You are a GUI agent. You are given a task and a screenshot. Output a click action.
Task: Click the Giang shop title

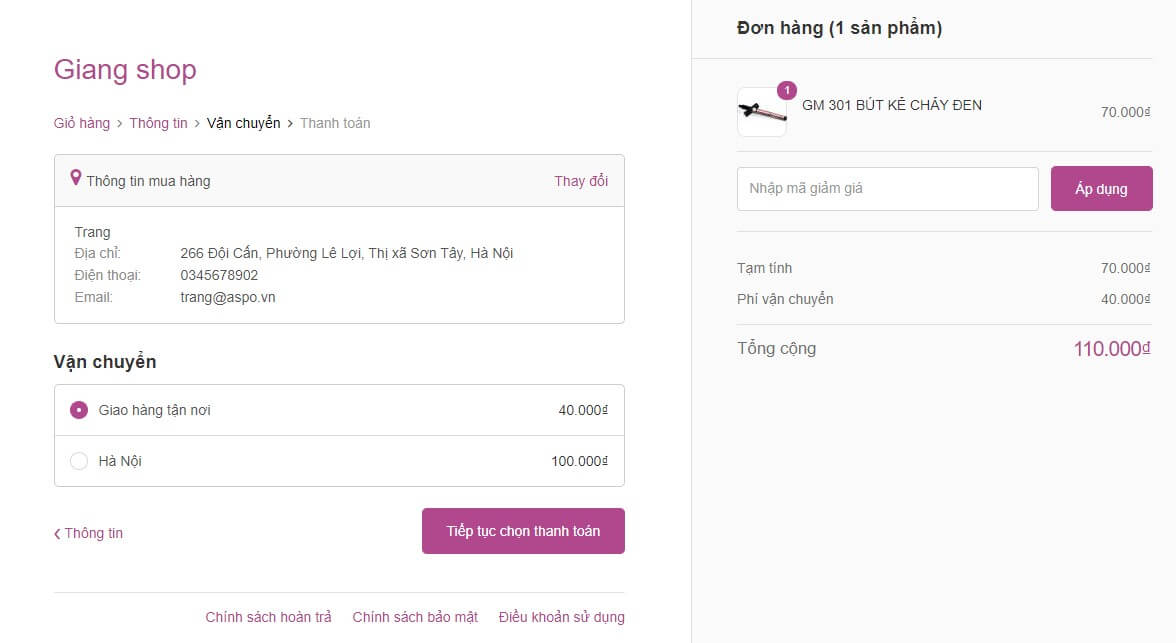point(125,70)
